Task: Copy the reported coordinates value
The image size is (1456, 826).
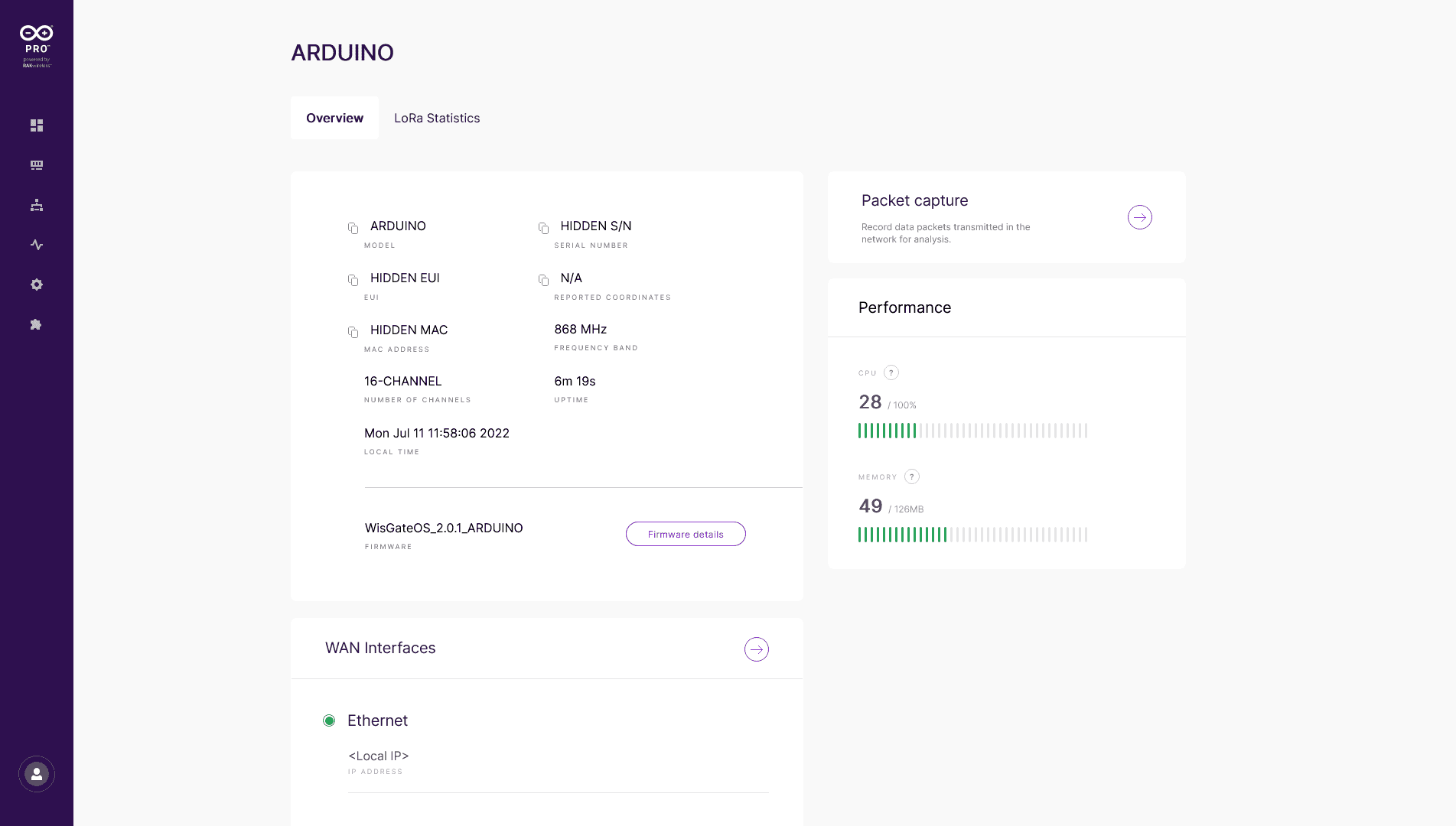Action: (543, 280)
